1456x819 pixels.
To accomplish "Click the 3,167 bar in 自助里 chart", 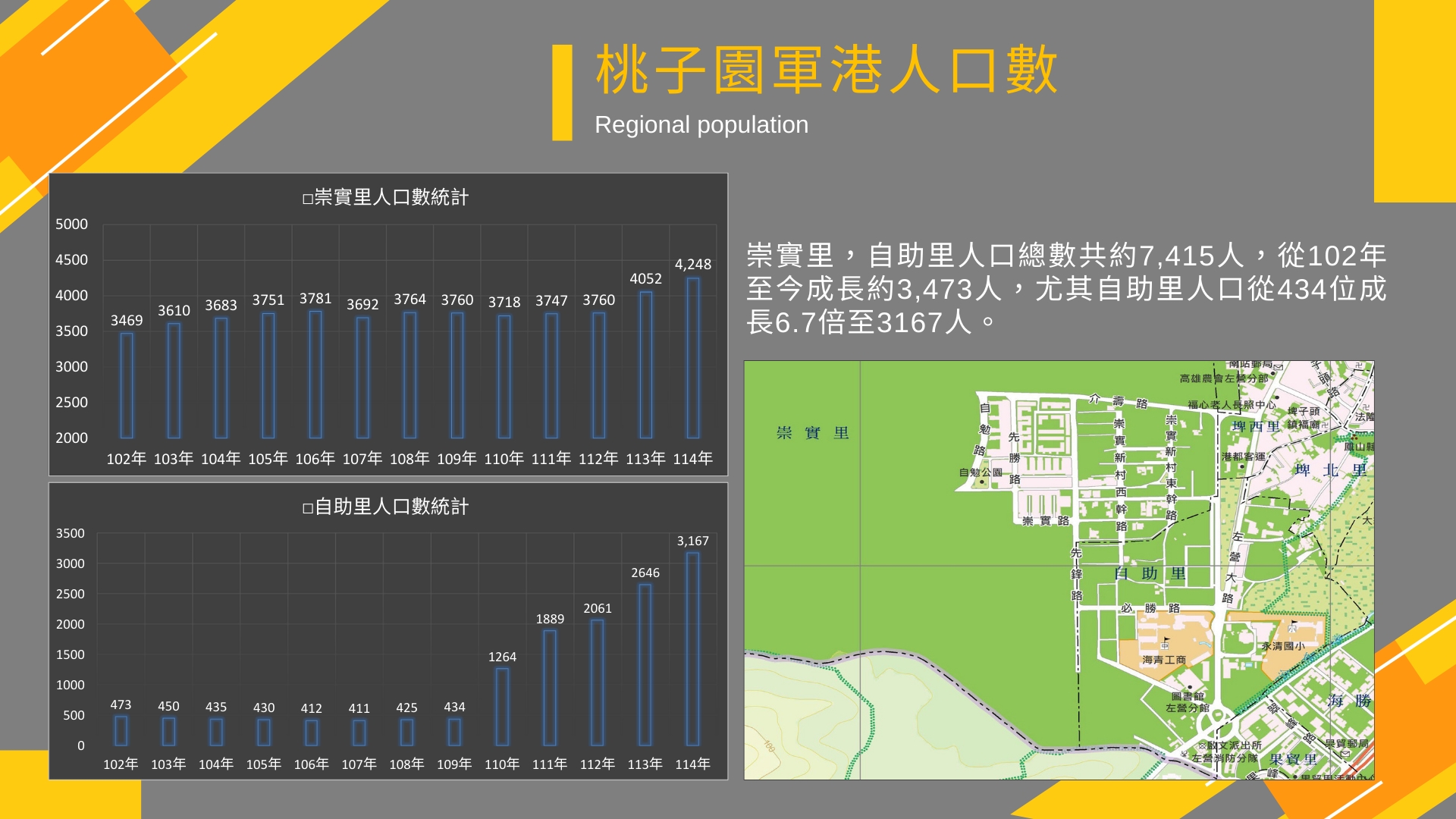I will [692, 648].
